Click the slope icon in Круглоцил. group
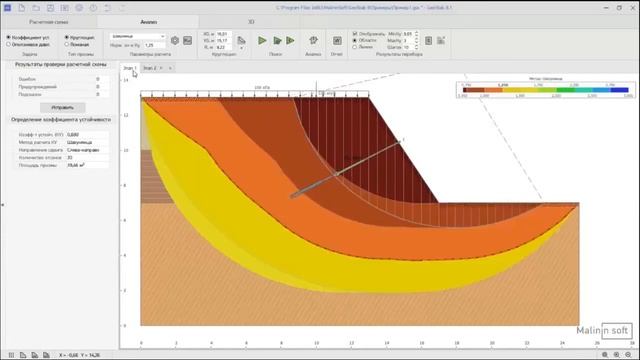 click(x=241, y=40)
